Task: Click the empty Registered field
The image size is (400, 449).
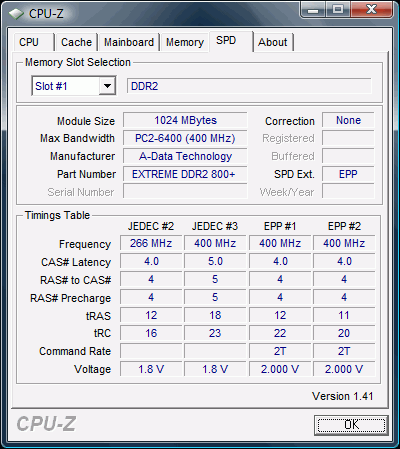Action: pos(348,138)
